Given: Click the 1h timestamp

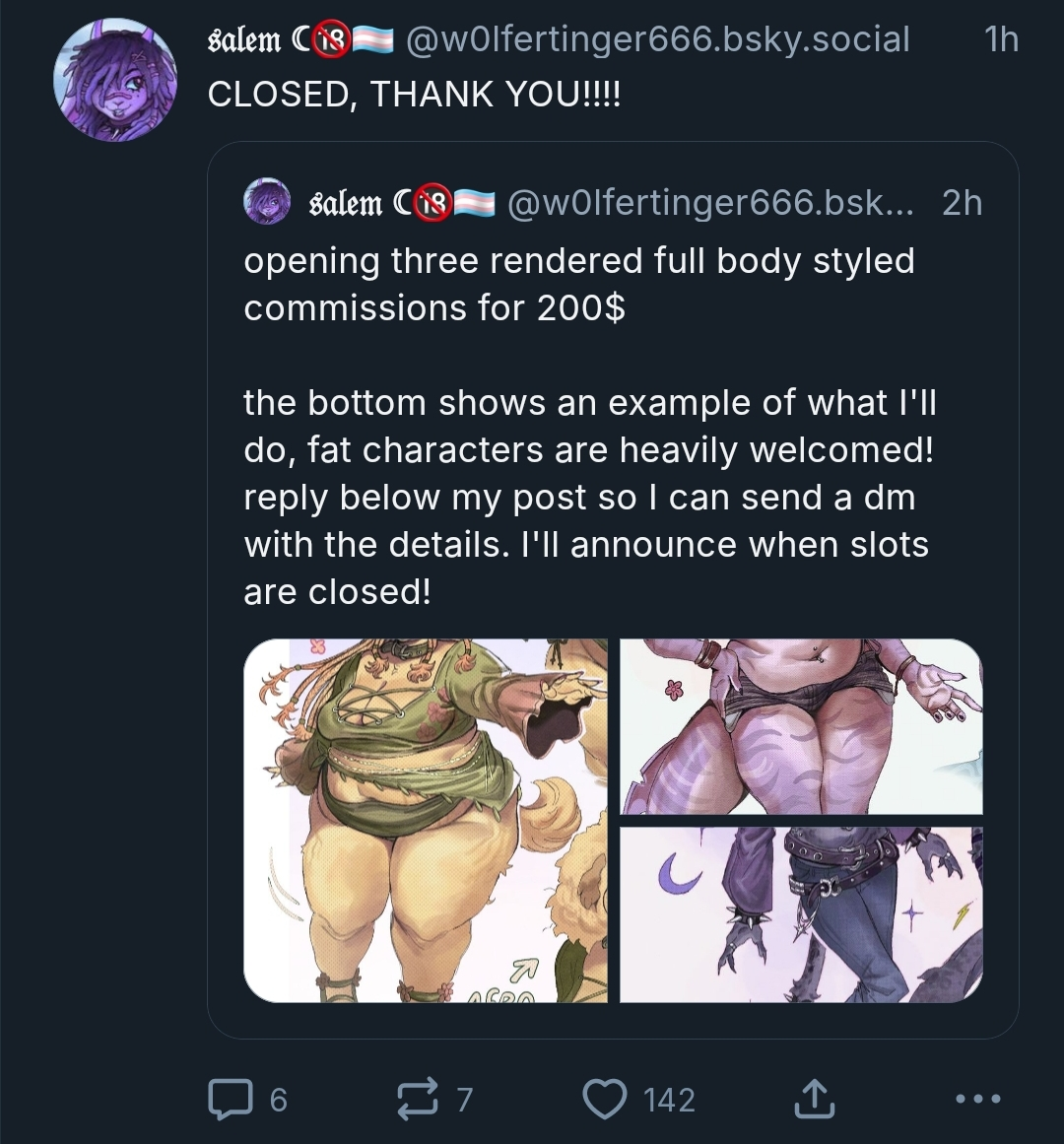Looking at the screenshot, I should click(1000, 39).
